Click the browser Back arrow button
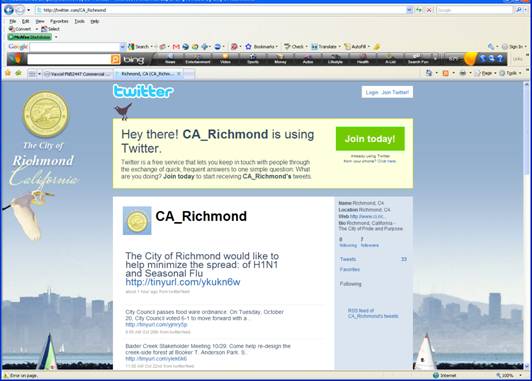The image size is (532, 381). [x=9, y=10]
